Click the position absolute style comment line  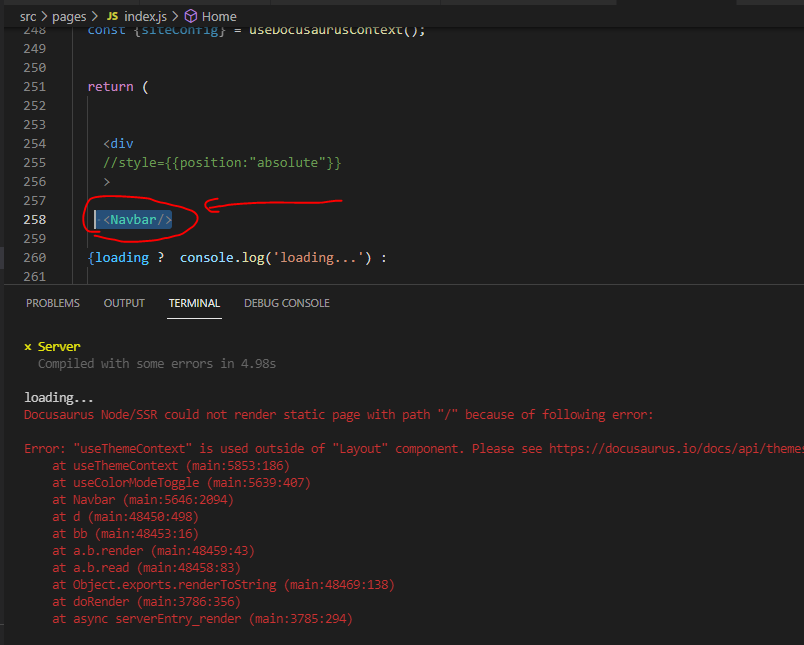click(x=223, y=162)
